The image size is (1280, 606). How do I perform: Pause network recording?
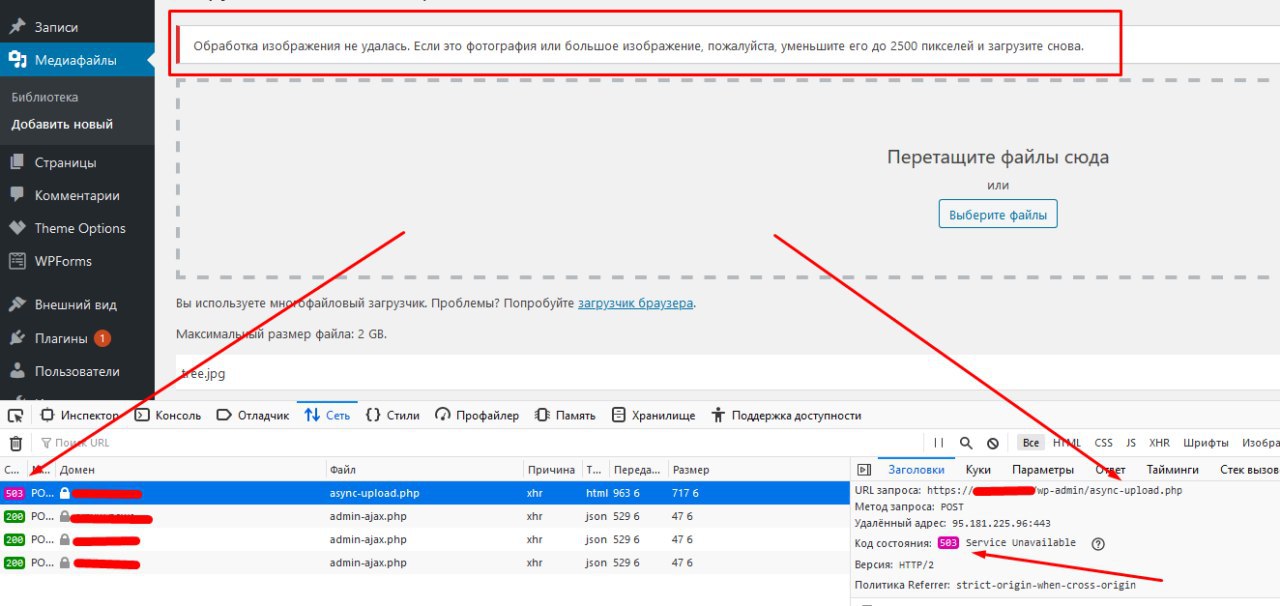(x=938, y=443)
